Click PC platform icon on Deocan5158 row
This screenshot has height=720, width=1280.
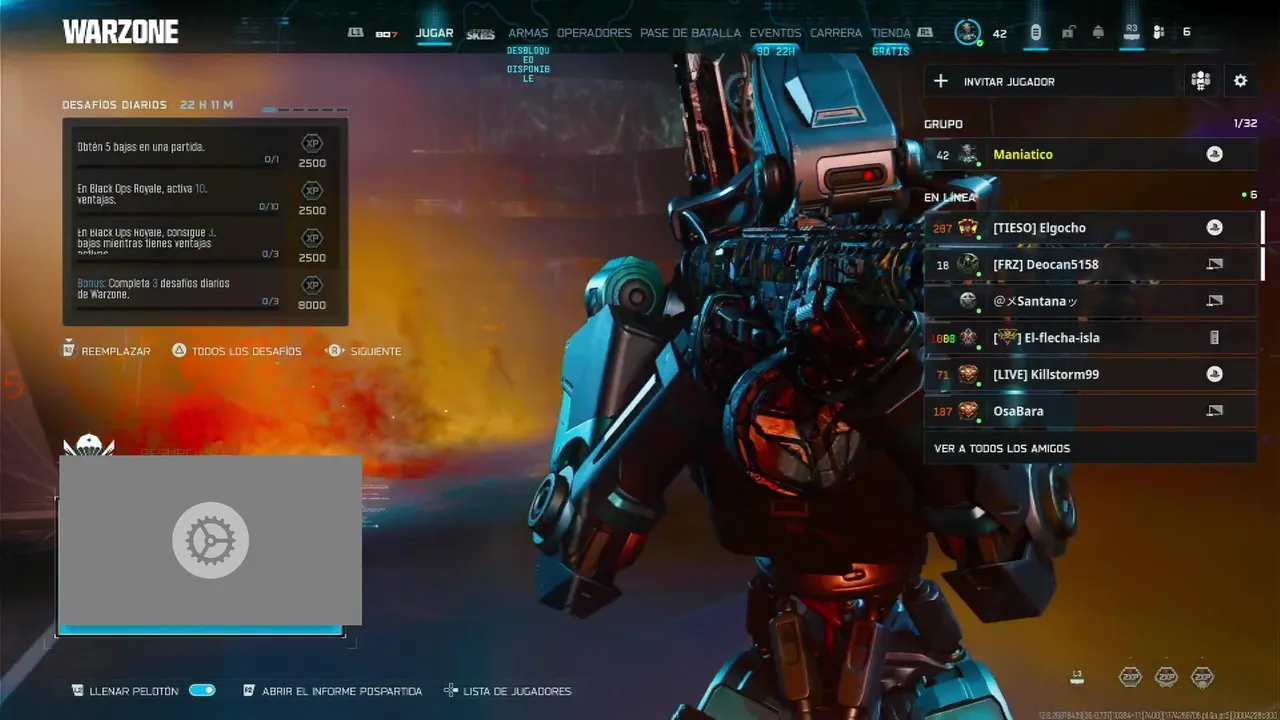[1214, 264]
